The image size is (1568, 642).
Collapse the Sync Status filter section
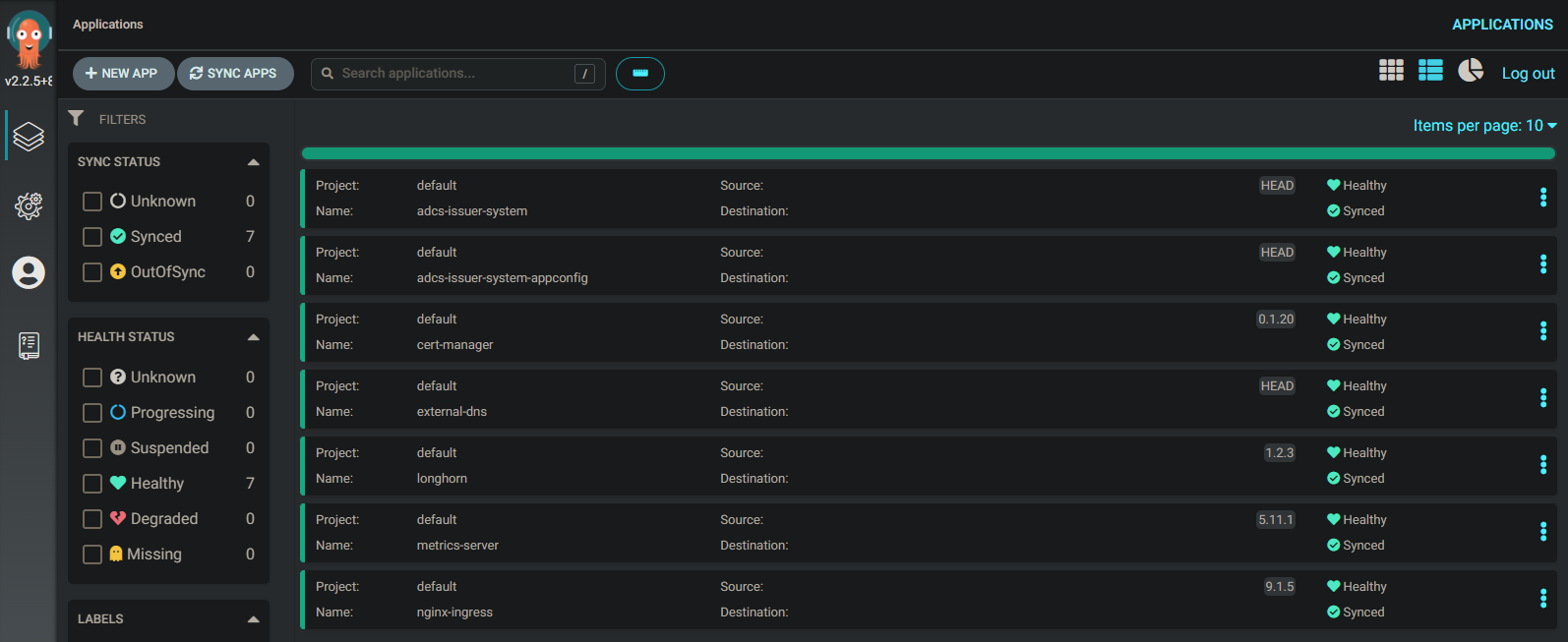pyautogui.click(x=253, y=162)
